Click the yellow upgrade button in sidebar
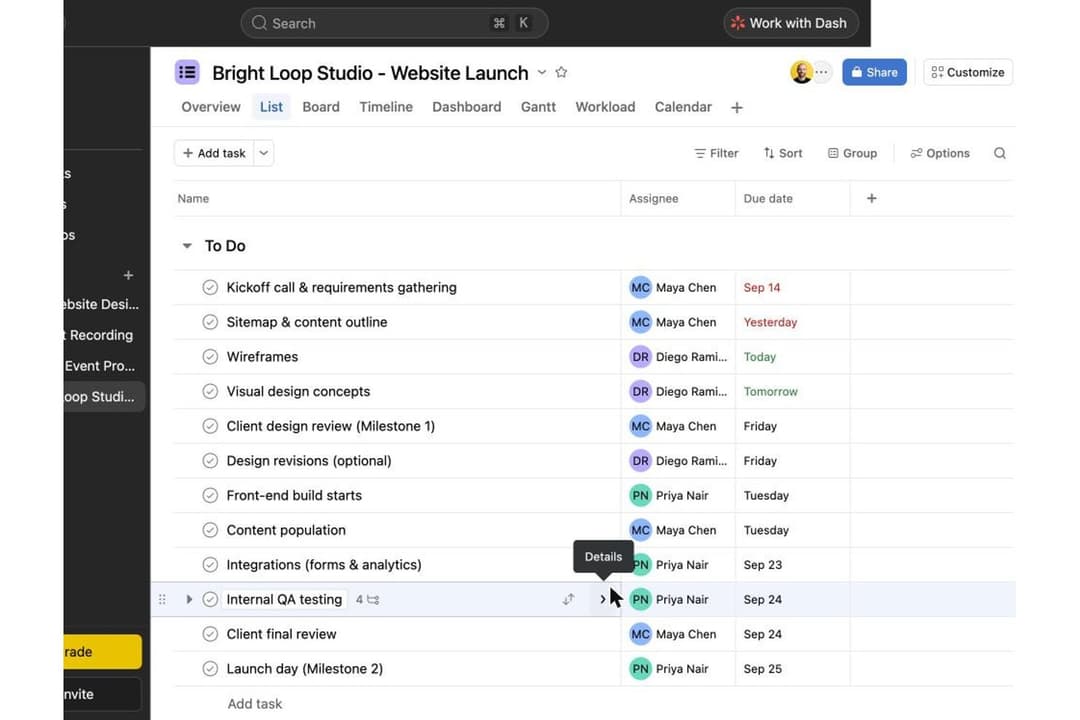Image resolution: width=1080 pixels, height=720 pixels. 103,652
